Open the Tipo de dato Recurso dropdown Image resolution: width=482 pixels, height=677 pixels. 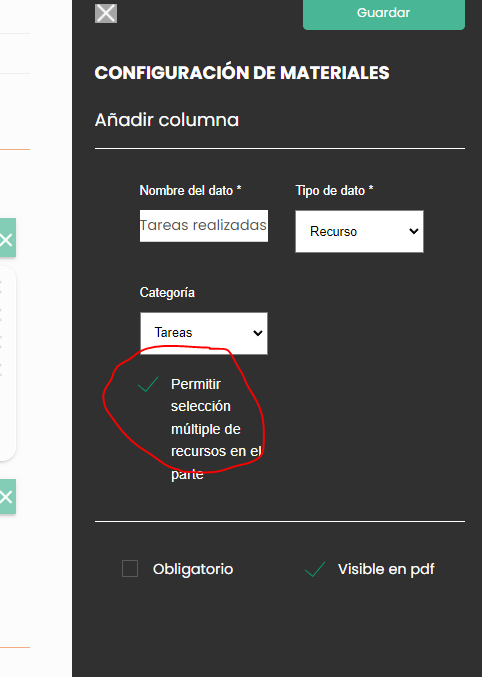(359, 231)
